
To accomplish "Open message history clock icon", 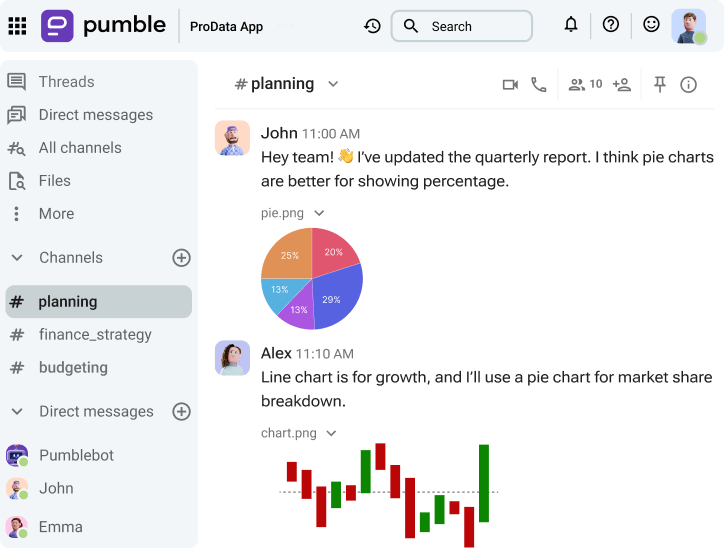I will point(372,26).
